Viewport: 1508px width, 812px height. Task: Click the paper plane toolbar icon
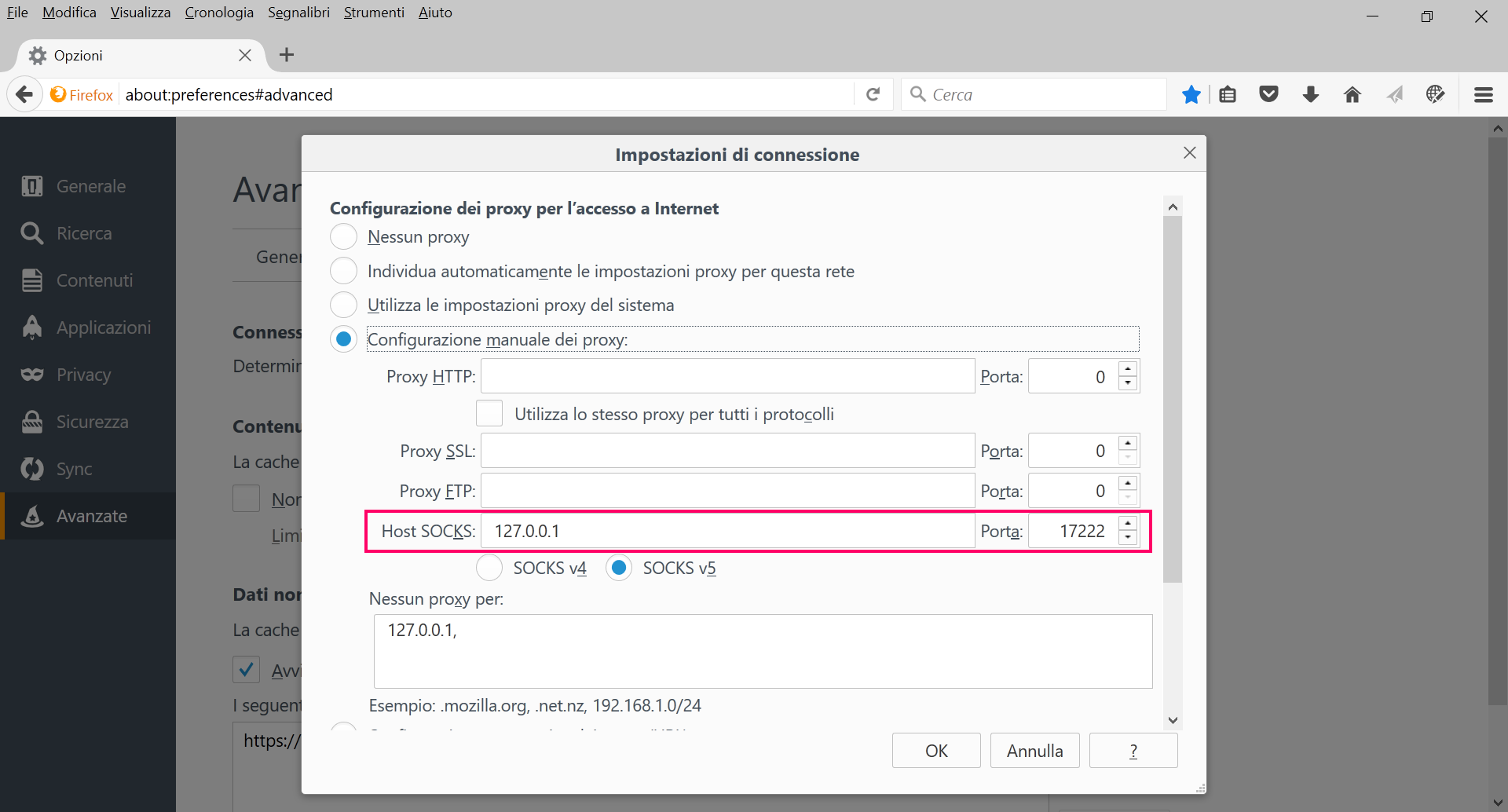[1394, 95]
